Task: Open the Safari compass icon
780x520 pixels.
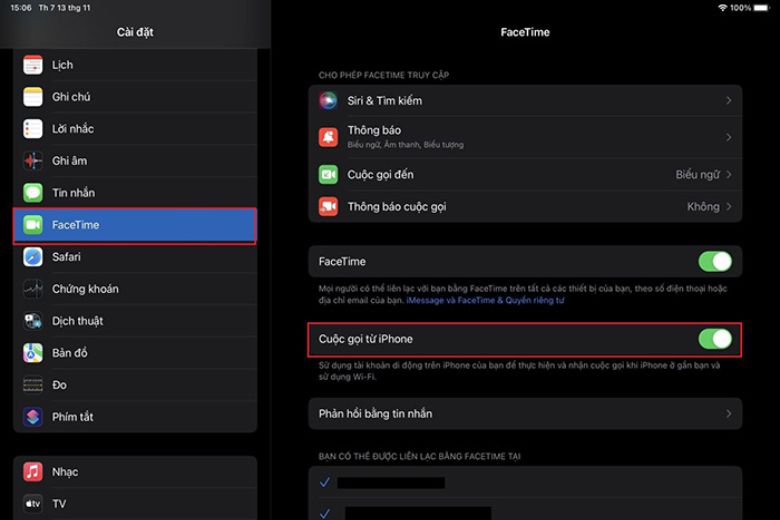Action: (33, 257)
